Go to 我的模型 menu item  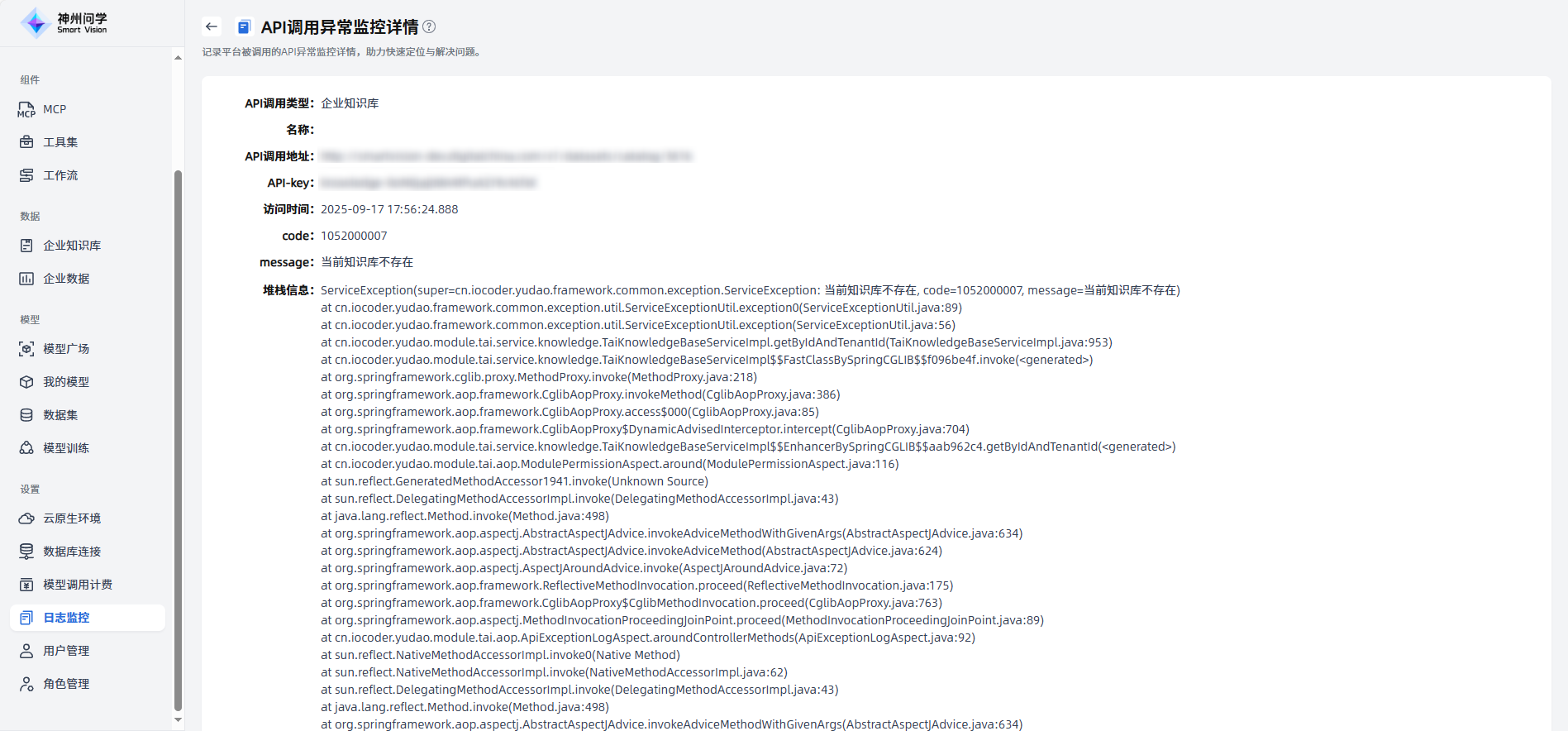click(66, 382)
